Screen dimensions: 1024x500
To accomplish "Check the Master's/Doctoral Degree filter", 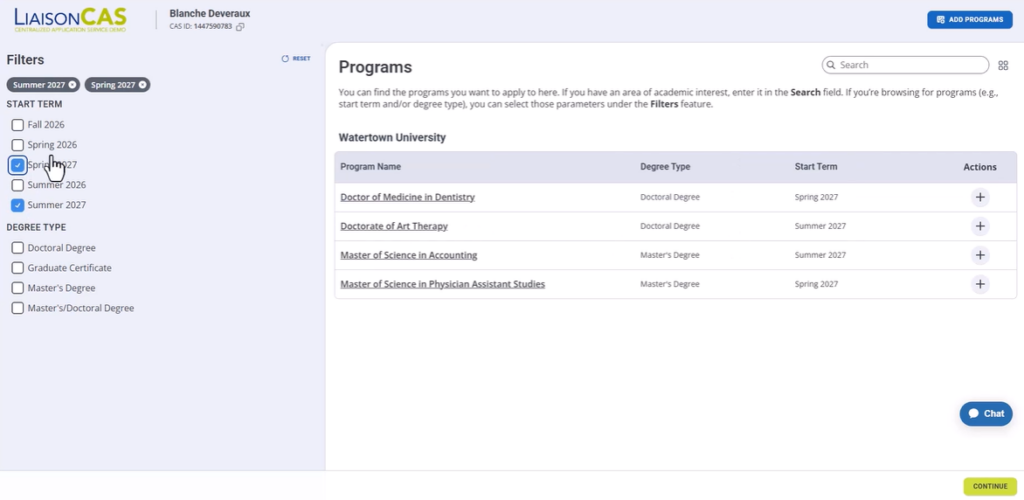I will point(18,308).
